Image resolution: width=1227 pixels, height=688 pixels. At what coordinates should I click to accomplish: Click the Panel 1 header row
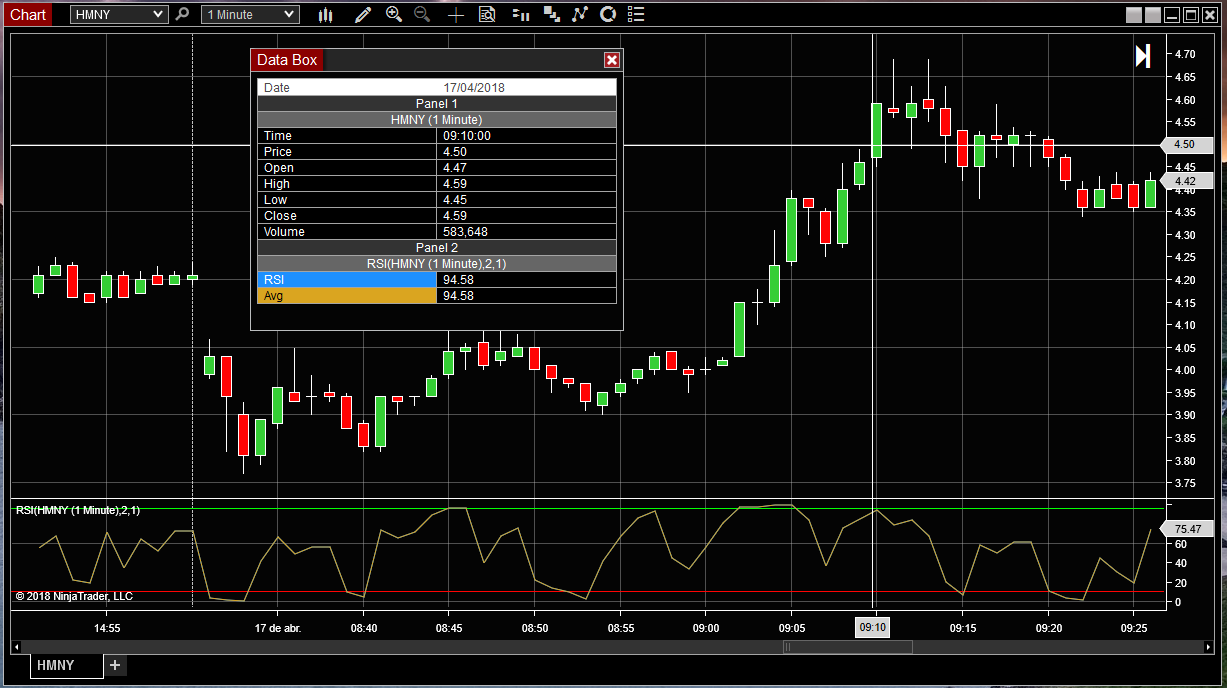tap(437, 104)
